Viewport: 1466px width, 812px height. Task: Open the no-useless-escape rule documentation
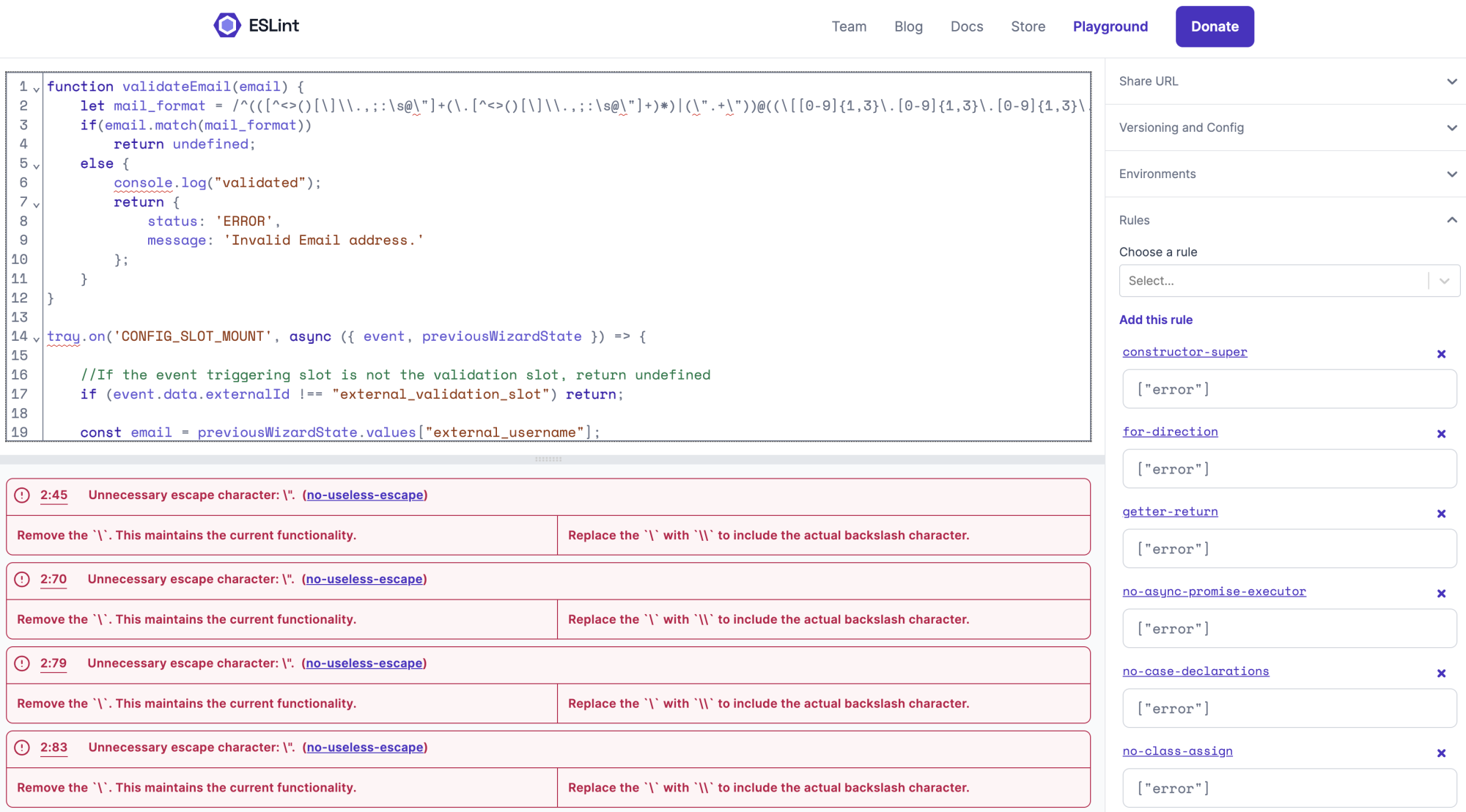tap(365, 495)
